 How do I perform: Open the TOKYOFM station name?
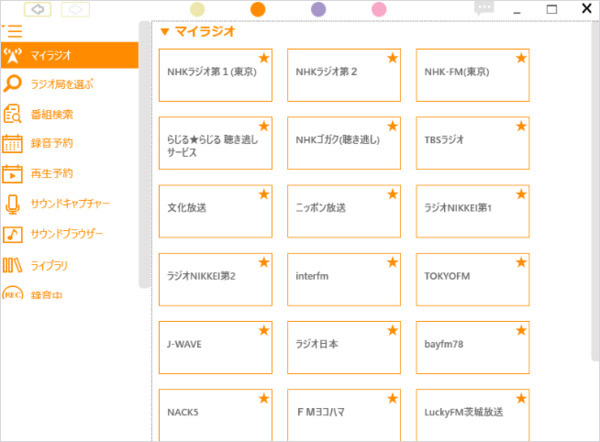pos(447,276)
